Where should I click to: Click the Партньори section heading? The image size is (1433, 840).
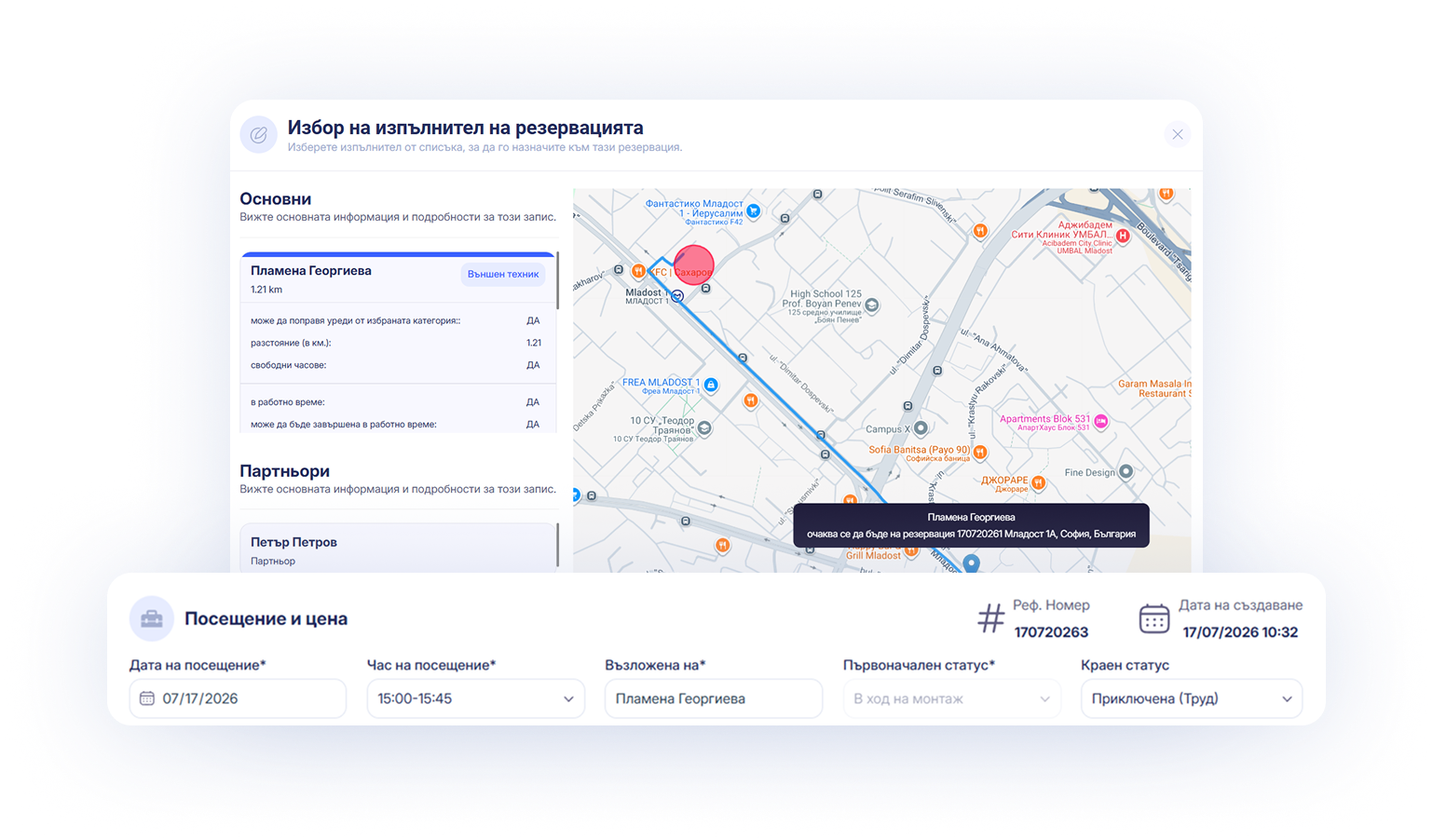(284, 471)
